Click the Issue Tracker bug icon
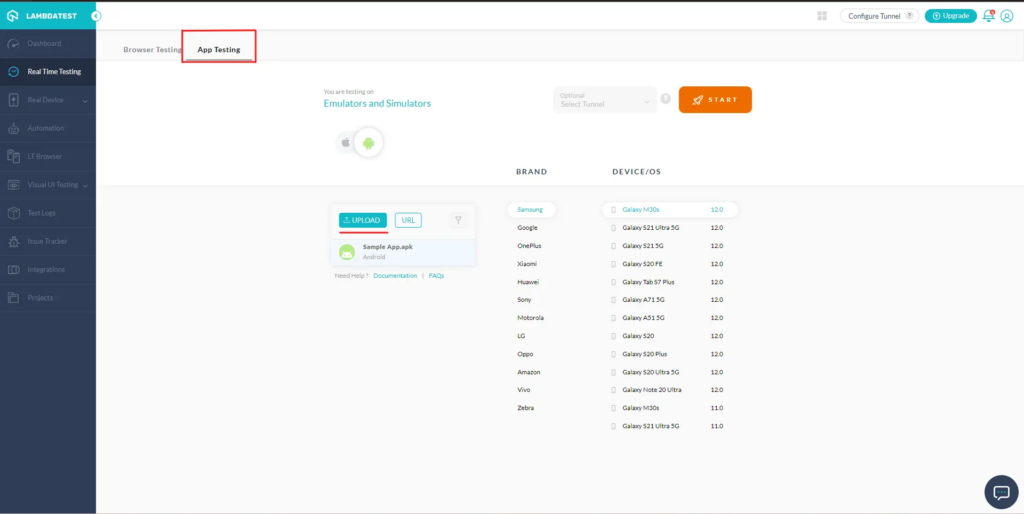This screenshot has height=514, width=1024. click(13, 242)
